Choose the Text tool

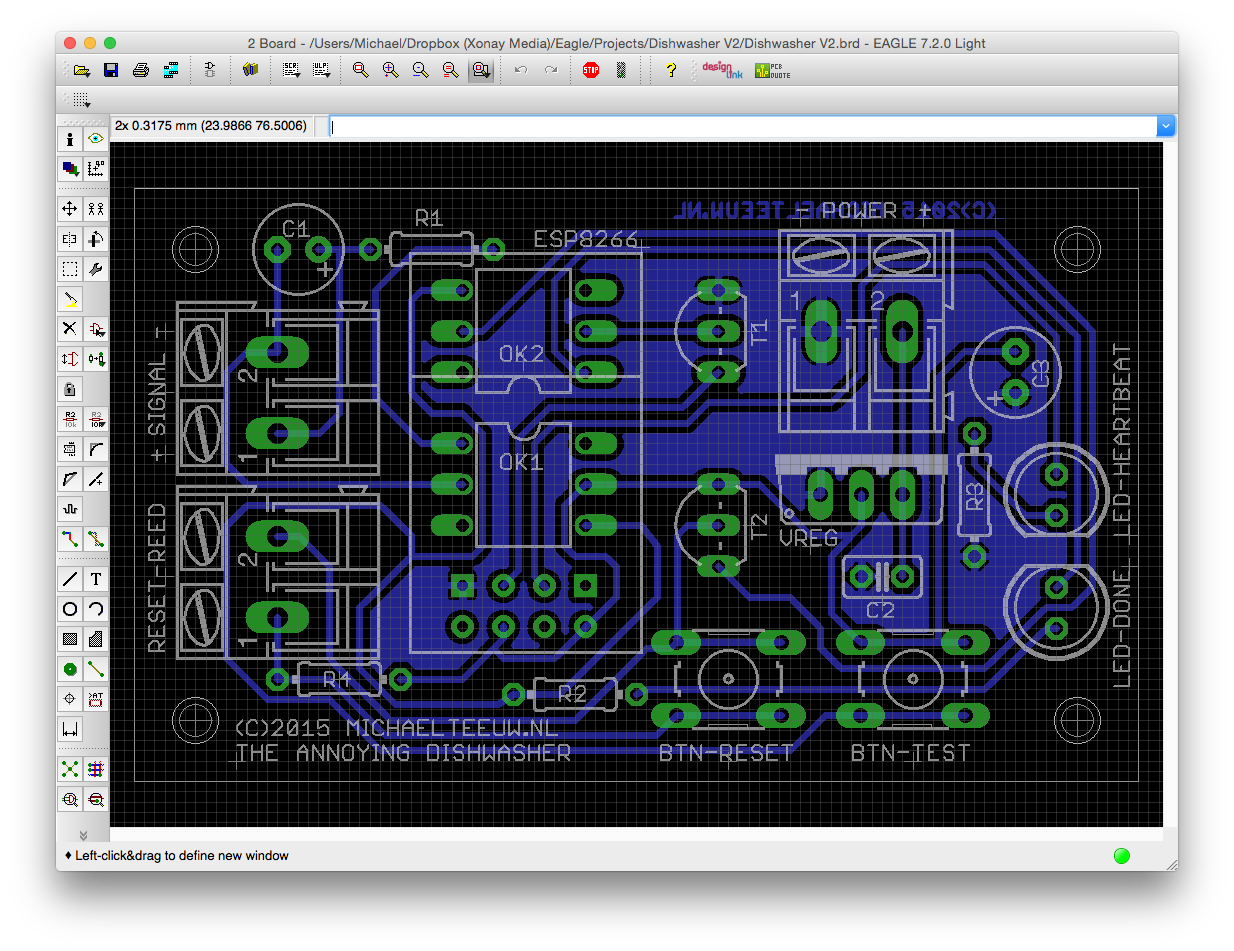(96, 579)
